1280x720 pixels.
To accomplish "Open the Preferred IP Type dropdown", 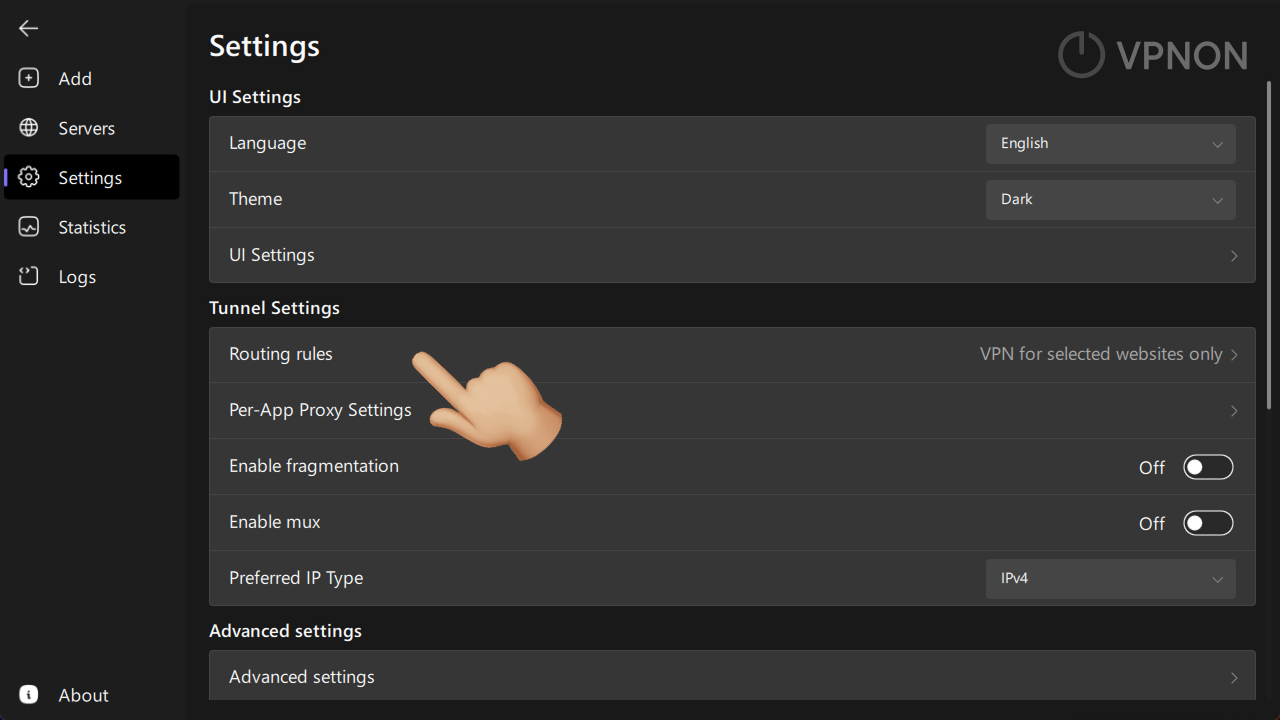I will [1110, 578].
